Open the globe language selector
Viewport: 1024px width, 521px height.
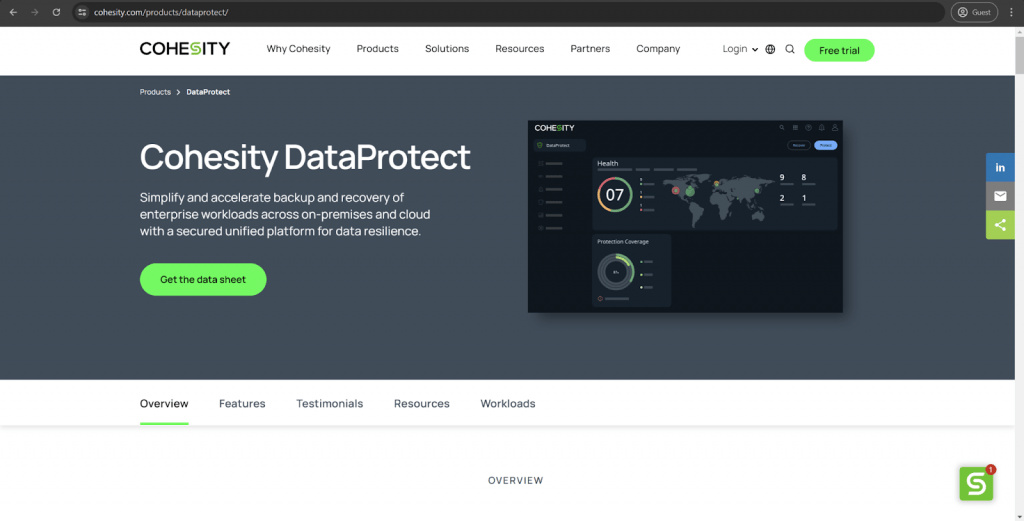tap(770, 49)
